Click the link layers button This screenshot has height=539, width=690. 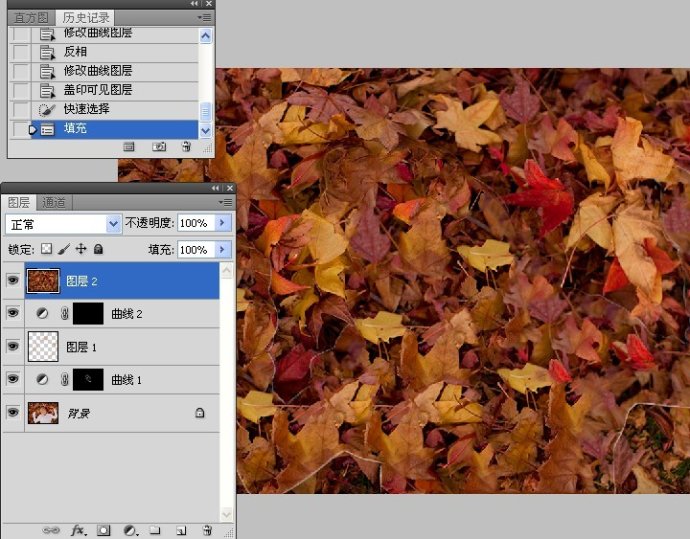pyautogui.click(x=51, y=530)
